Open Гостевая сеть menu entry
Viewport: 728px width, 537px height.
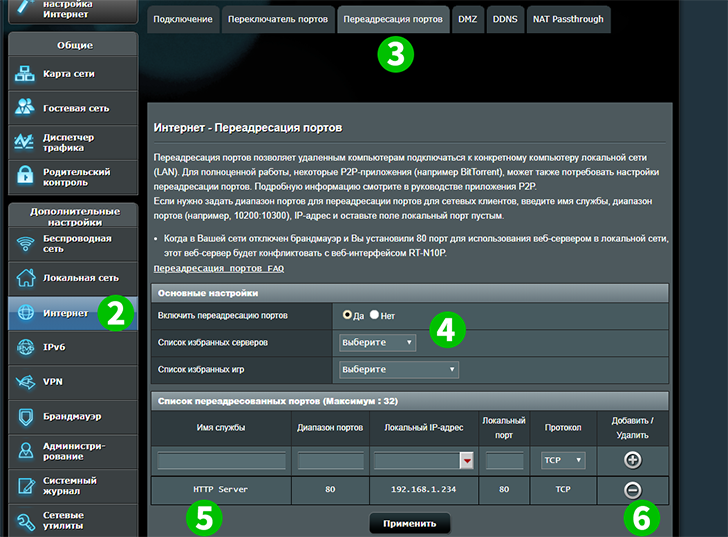point(73,108)
